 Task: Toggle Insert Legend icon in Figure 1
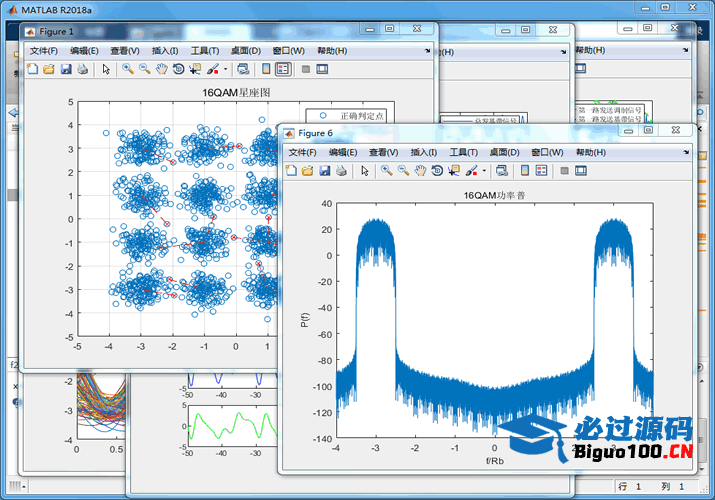coord(283,69)
